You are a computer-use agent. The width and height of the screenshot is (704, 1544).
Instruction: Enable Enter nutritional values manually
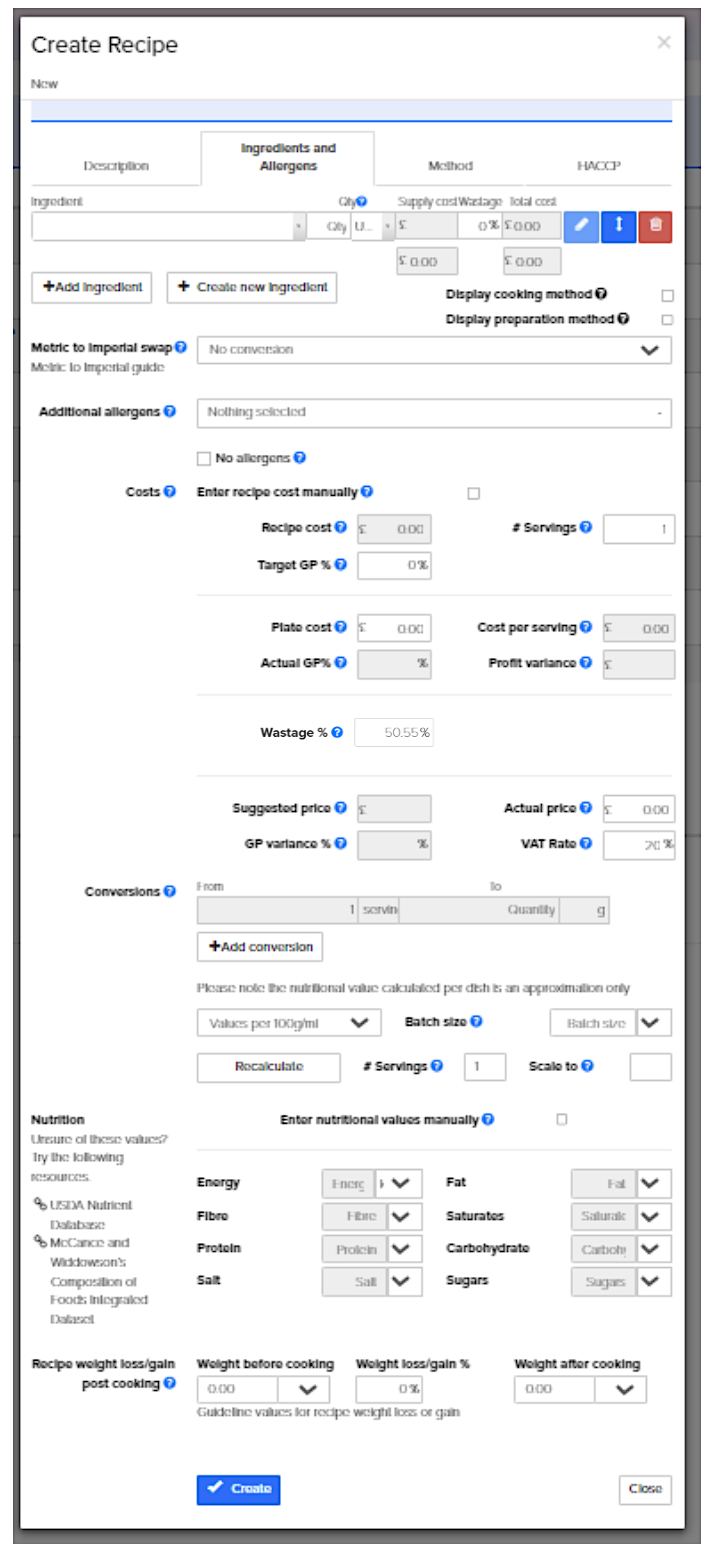(561, 1120)
